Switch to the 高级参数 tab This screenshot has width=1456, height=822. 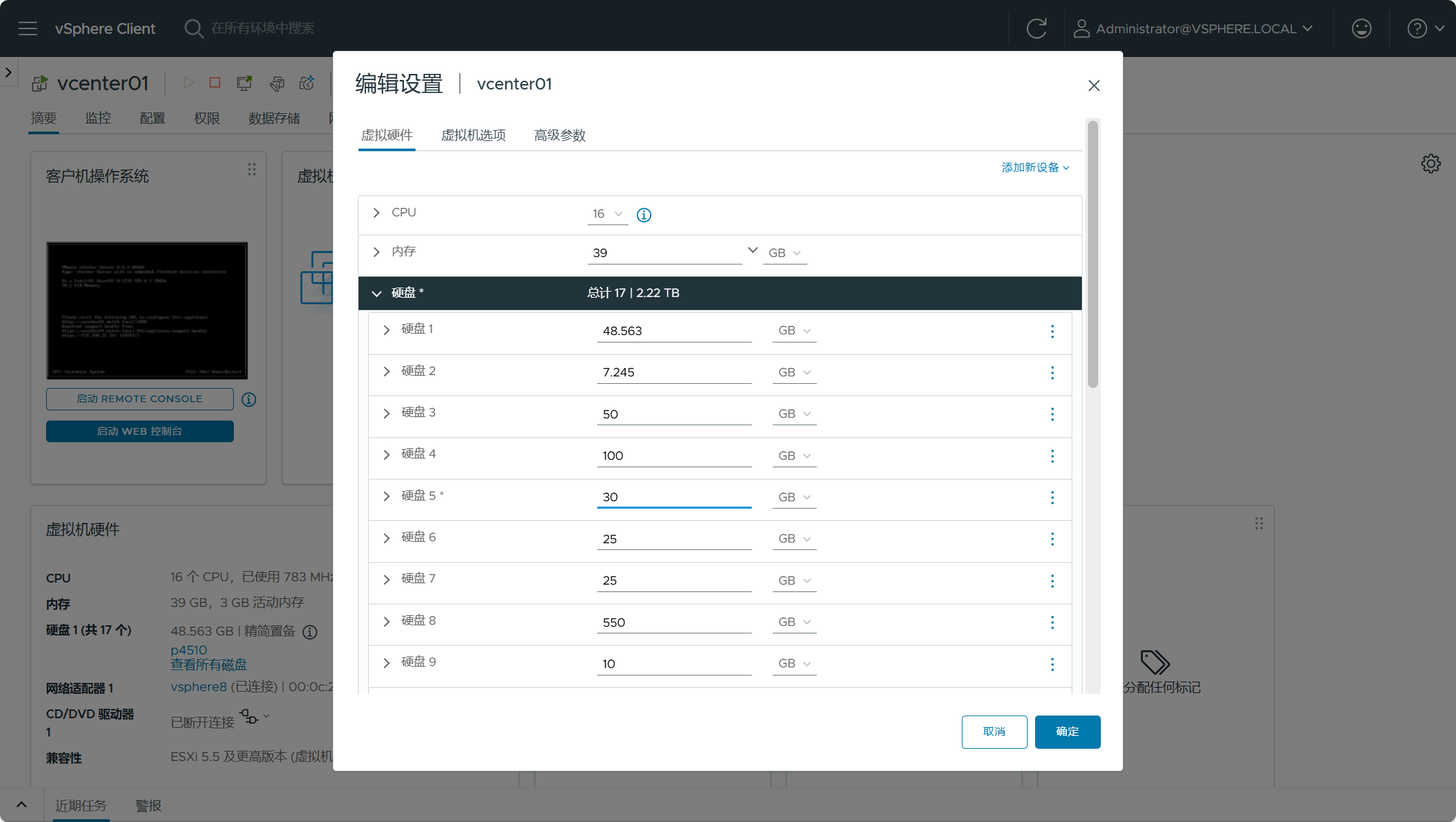(x=559, y=135)
